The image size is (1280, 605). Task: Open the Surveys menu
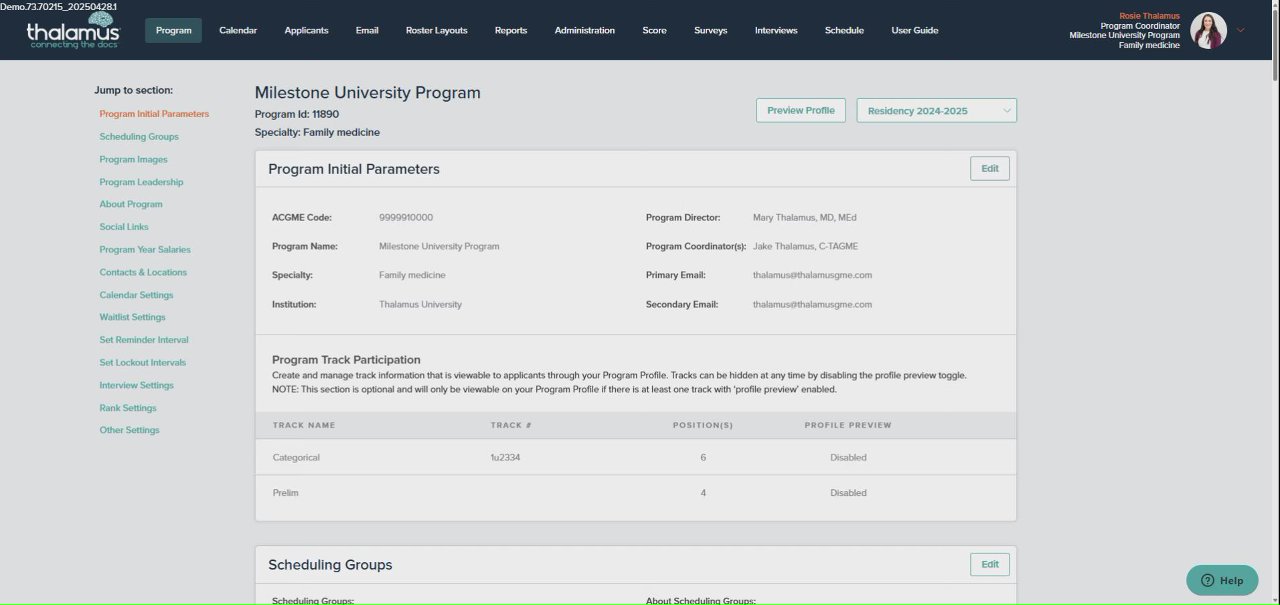pyautogui.click(x=711, y=30)
